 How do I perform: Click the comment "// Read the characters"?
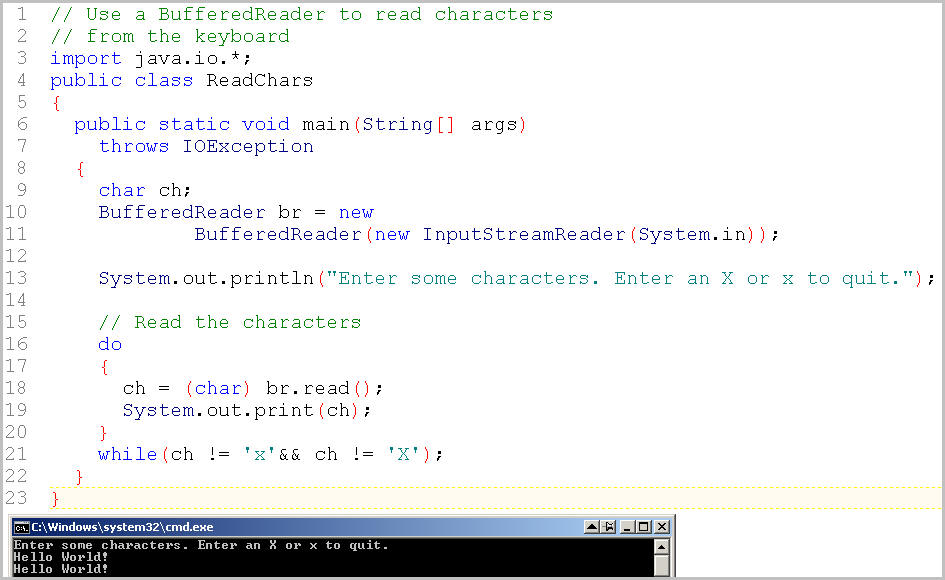pyautogui.click(x=230, y=322)
